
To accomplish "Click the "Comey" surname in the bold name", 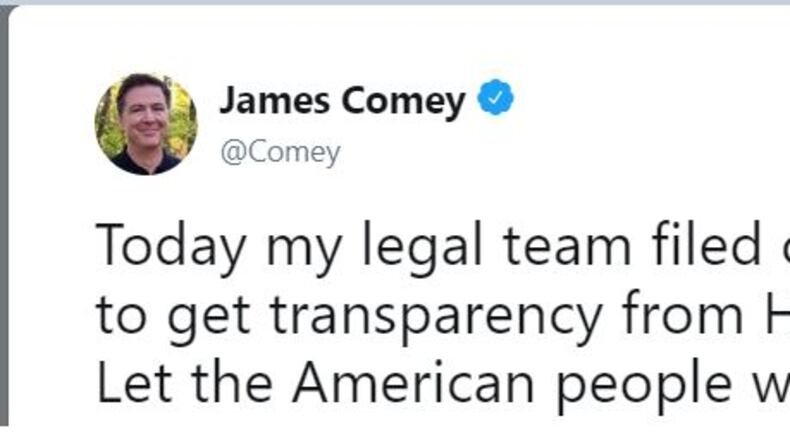I will coord(403,102).
